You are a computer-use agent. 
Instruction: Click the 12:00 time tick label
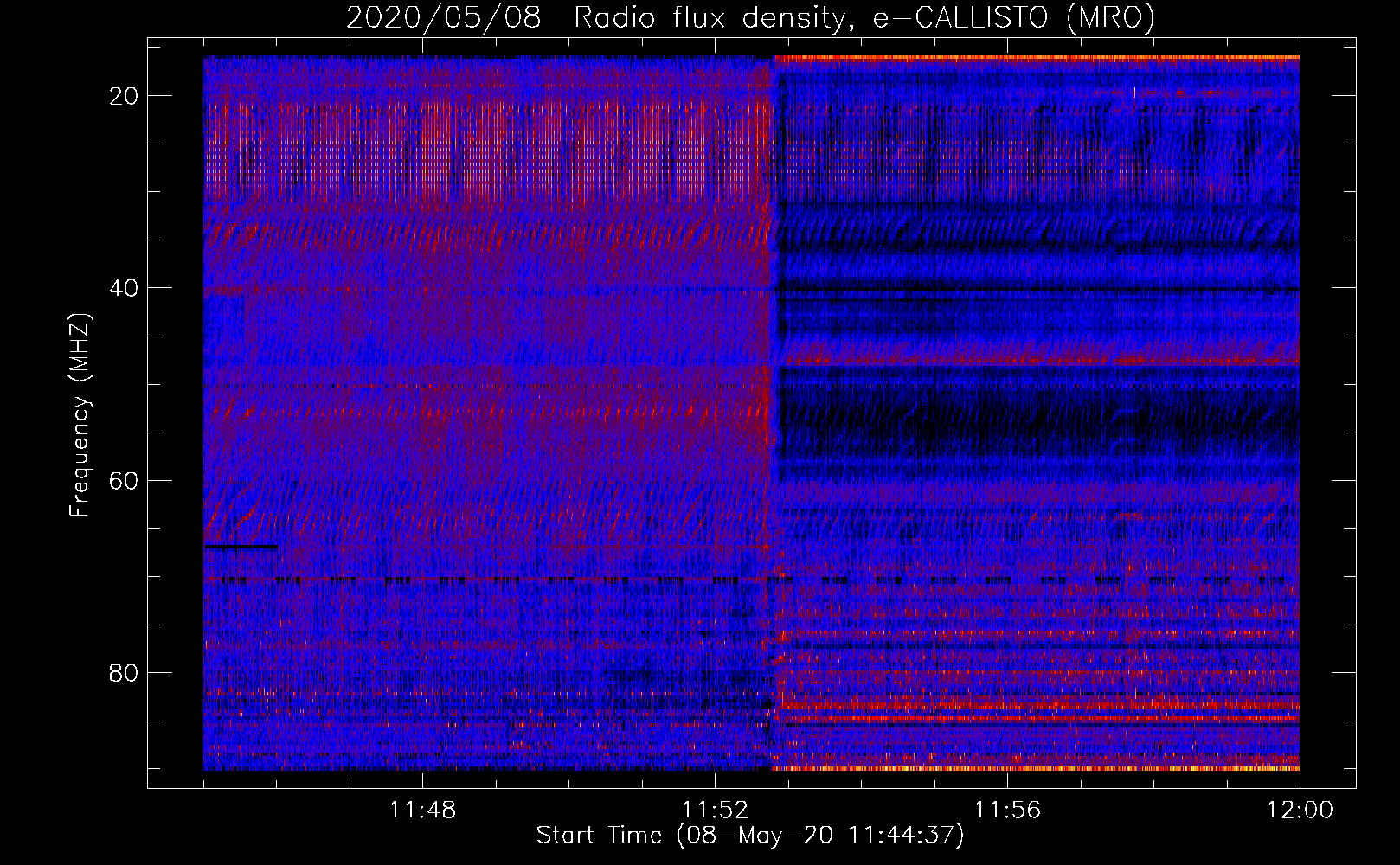click(x=1300, y=811)
